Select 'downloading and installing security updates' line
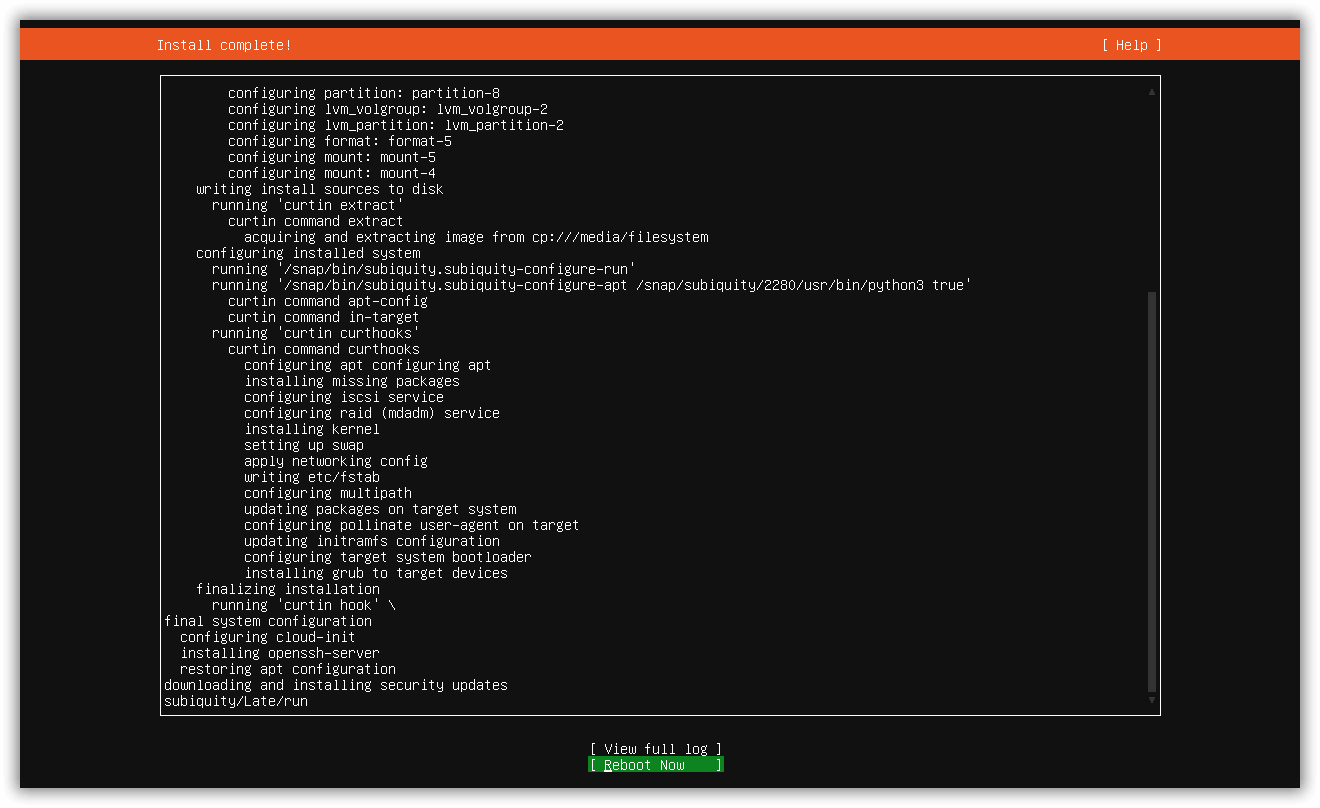 click(x=336, y=685)
